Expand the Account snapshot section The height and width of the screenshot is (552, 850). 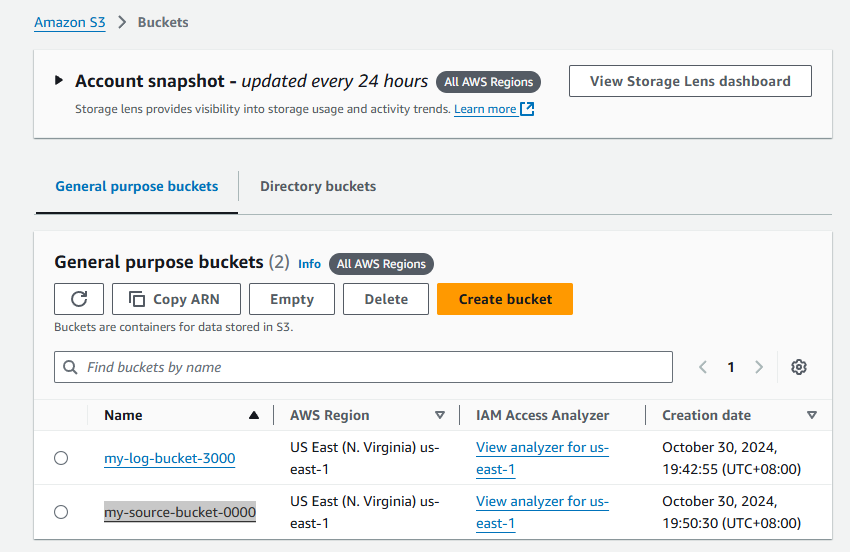60,81
